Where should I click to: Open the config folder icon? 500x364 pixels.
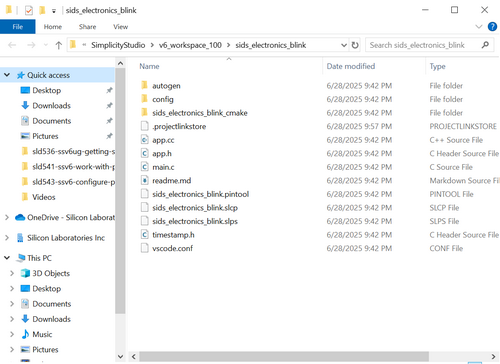[x=144, y=99]
